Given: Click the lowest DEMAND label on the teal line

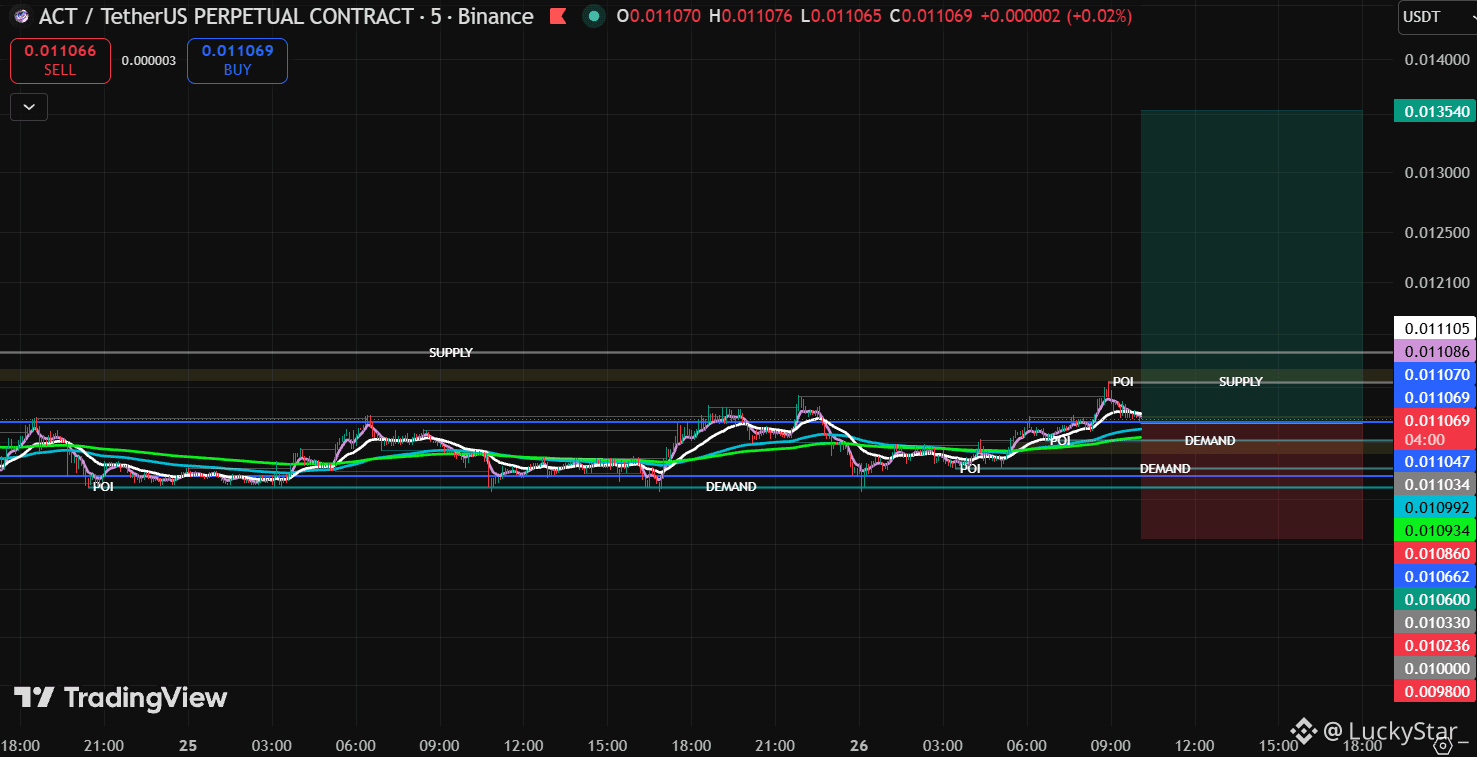Looking at the screenshot, I should coord(731,486).
